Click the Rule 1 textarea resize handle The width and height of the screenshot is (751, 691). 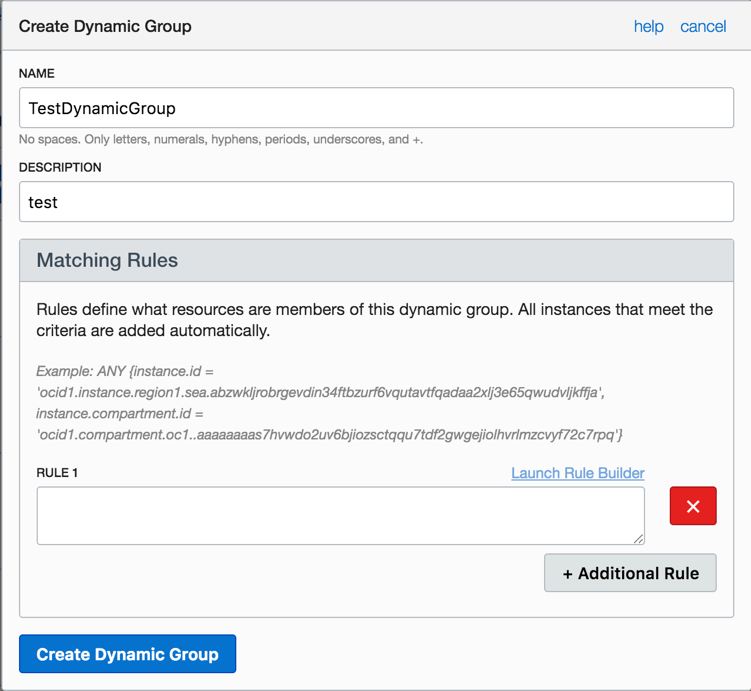638,539
